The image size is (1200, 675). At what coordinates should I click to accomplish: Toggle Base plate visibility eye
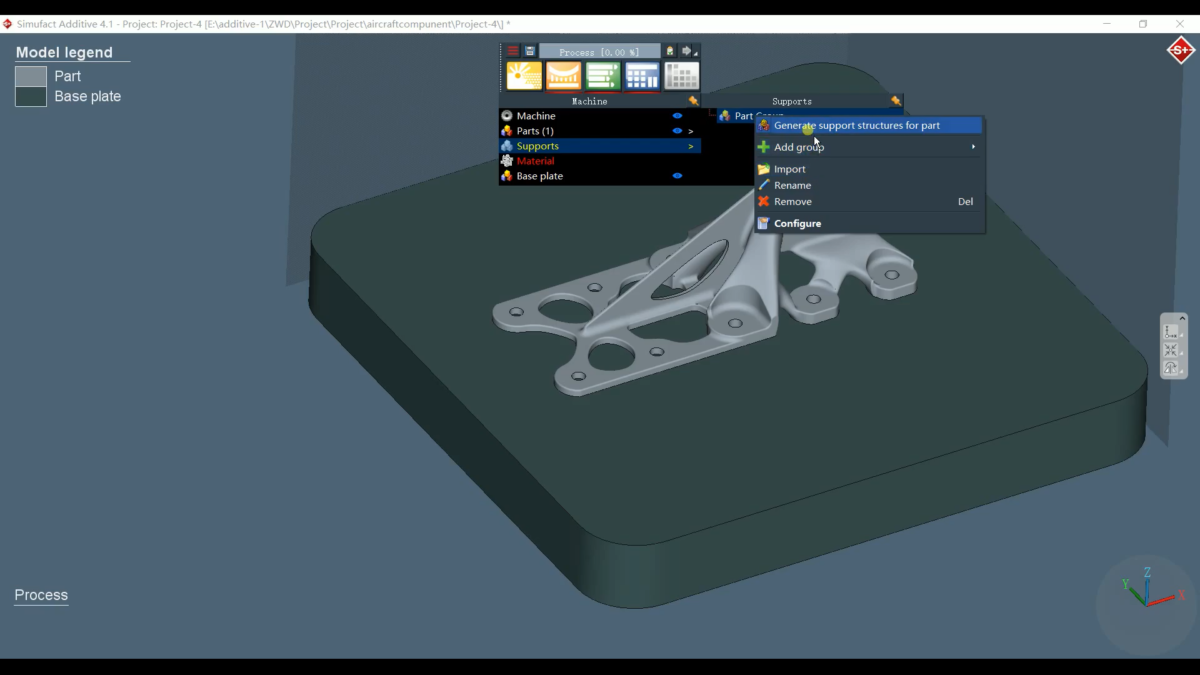pos(677,176)
